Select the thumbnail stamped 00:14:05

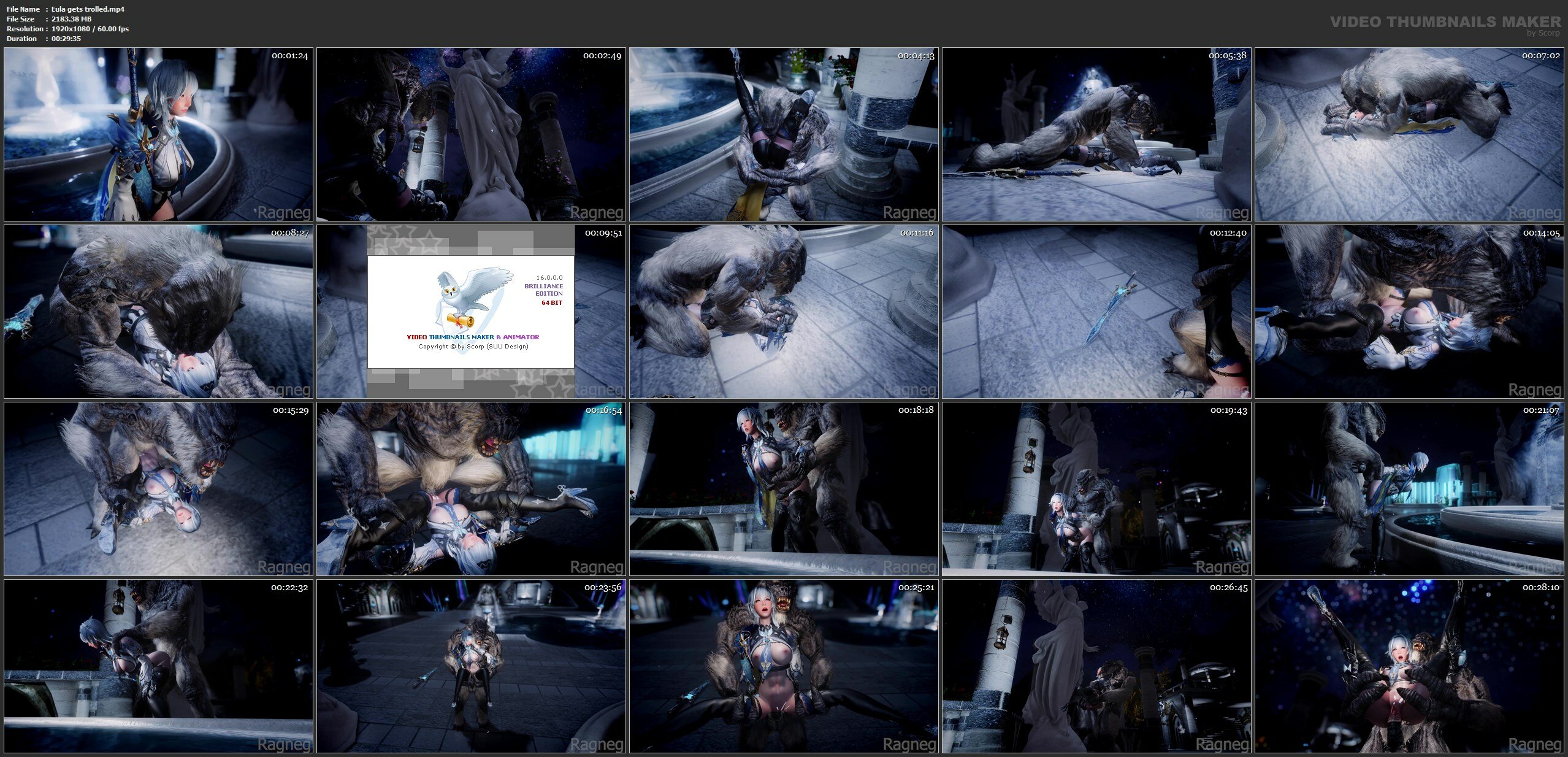[x=1409, y=312]
